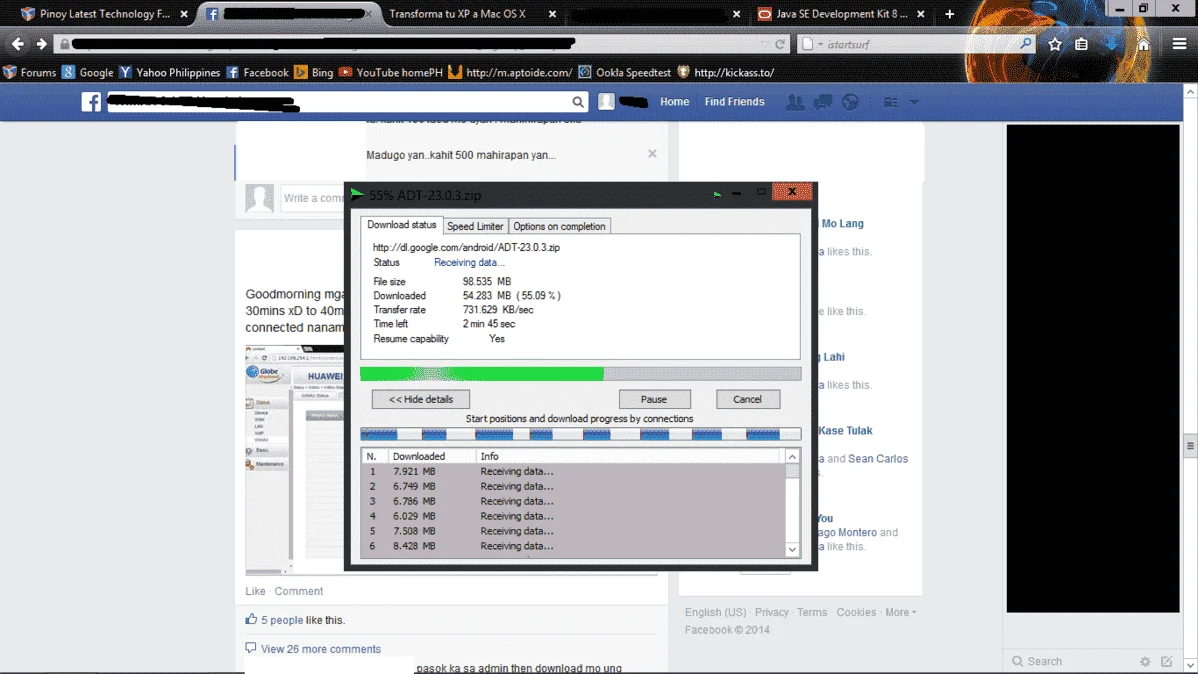Click the thumbs-up icon beside 5 people
This screenshot has width=1198, height=674.
point(251,619)
